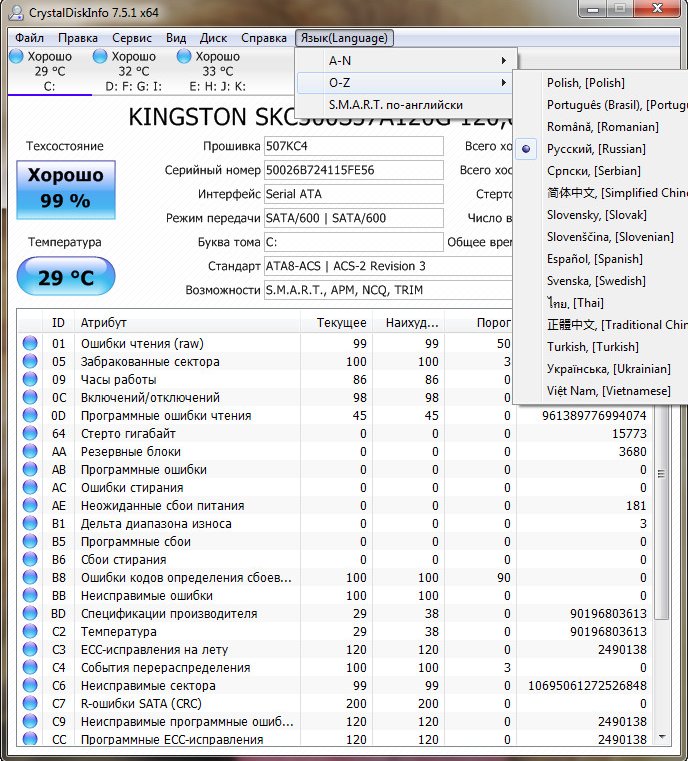Click the Наихуд... column header
This screenshot has width=688, height=761.
point(409,323)
